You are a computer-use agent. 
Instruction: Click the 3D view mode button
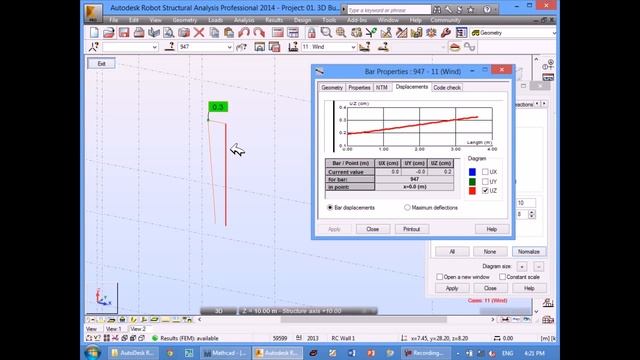pyautogui.click(x=218, y=311)
